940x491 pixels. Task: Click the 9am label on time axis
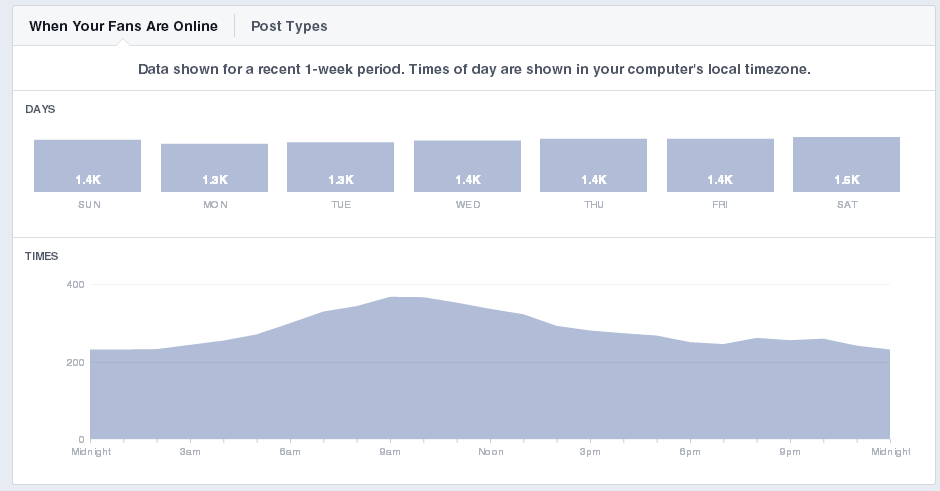pyautogui.click(x=390, y=452)
